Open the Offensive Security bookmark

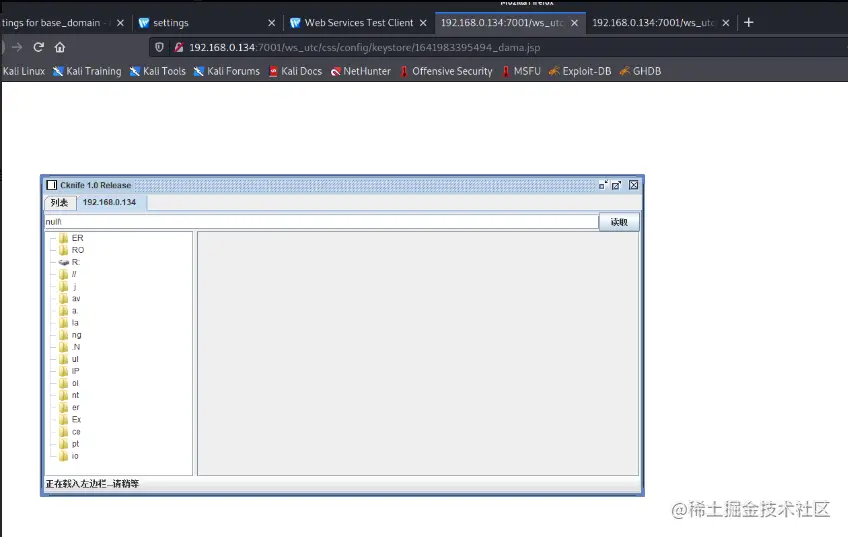click(x=446, y=71)
